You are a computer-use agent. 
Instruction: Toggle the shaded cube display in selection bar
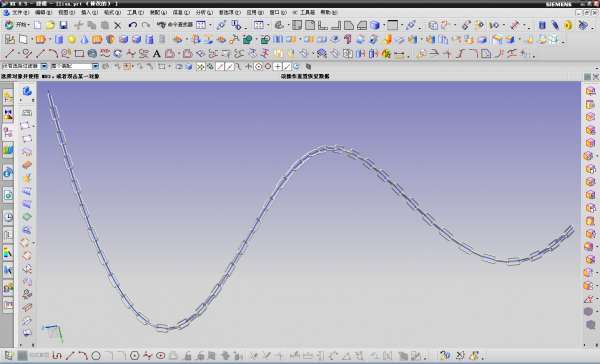tap(189, 67)
